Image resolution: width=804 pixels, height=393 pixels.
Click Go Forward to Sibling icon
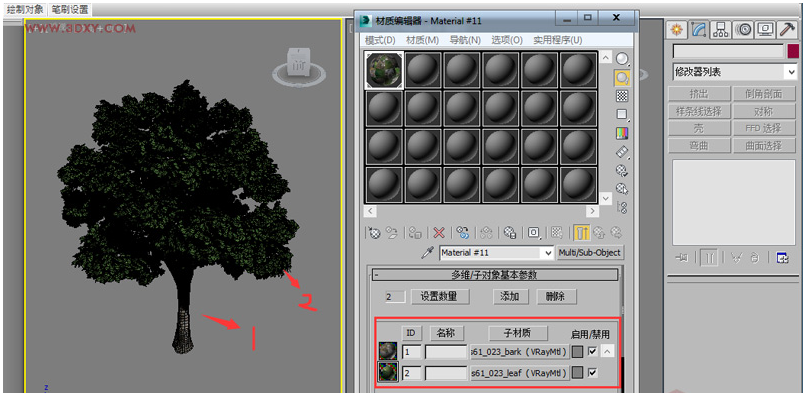point(616,233)
